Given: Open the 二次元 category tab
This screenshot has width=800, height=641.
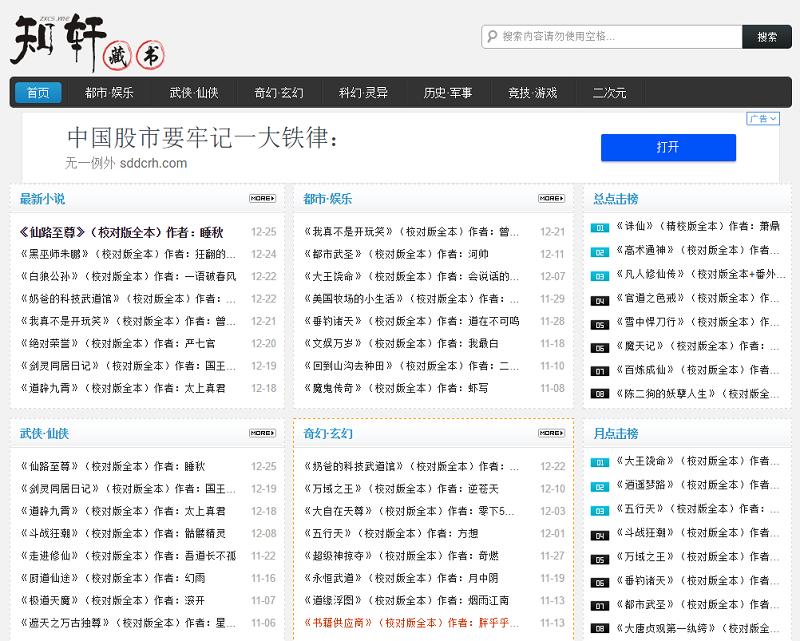Looking at the screenshot, I should tap(611, 92).
